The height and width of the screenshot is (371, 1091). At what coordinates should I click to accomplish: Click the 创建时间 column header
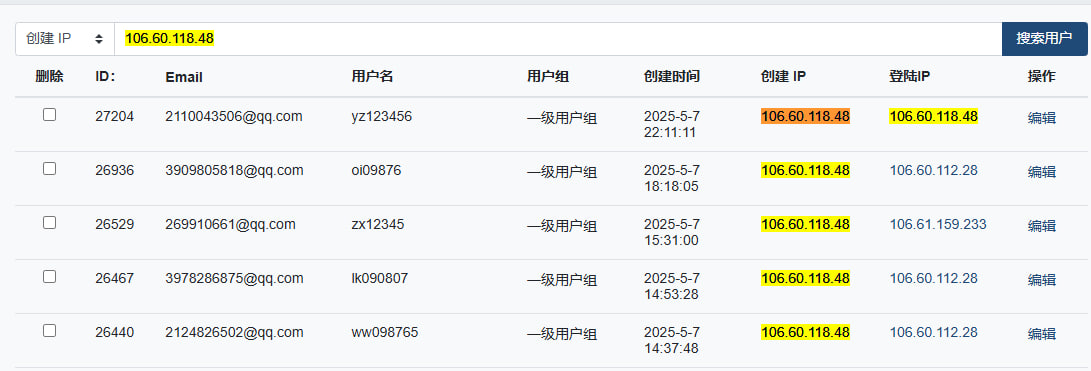pyautogui.click(x=671, y=77)
